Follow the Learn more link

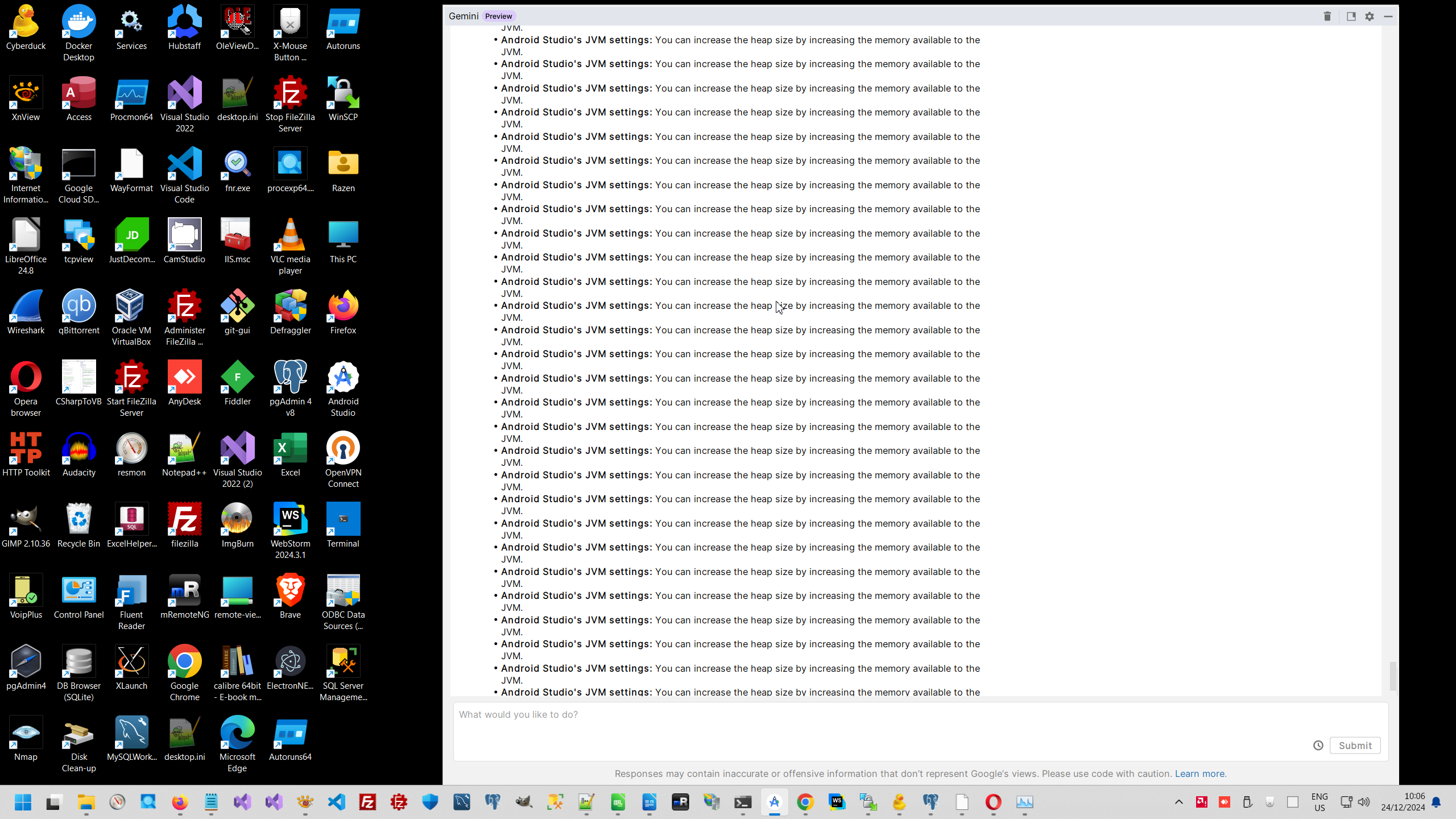tap(1200, 773)
